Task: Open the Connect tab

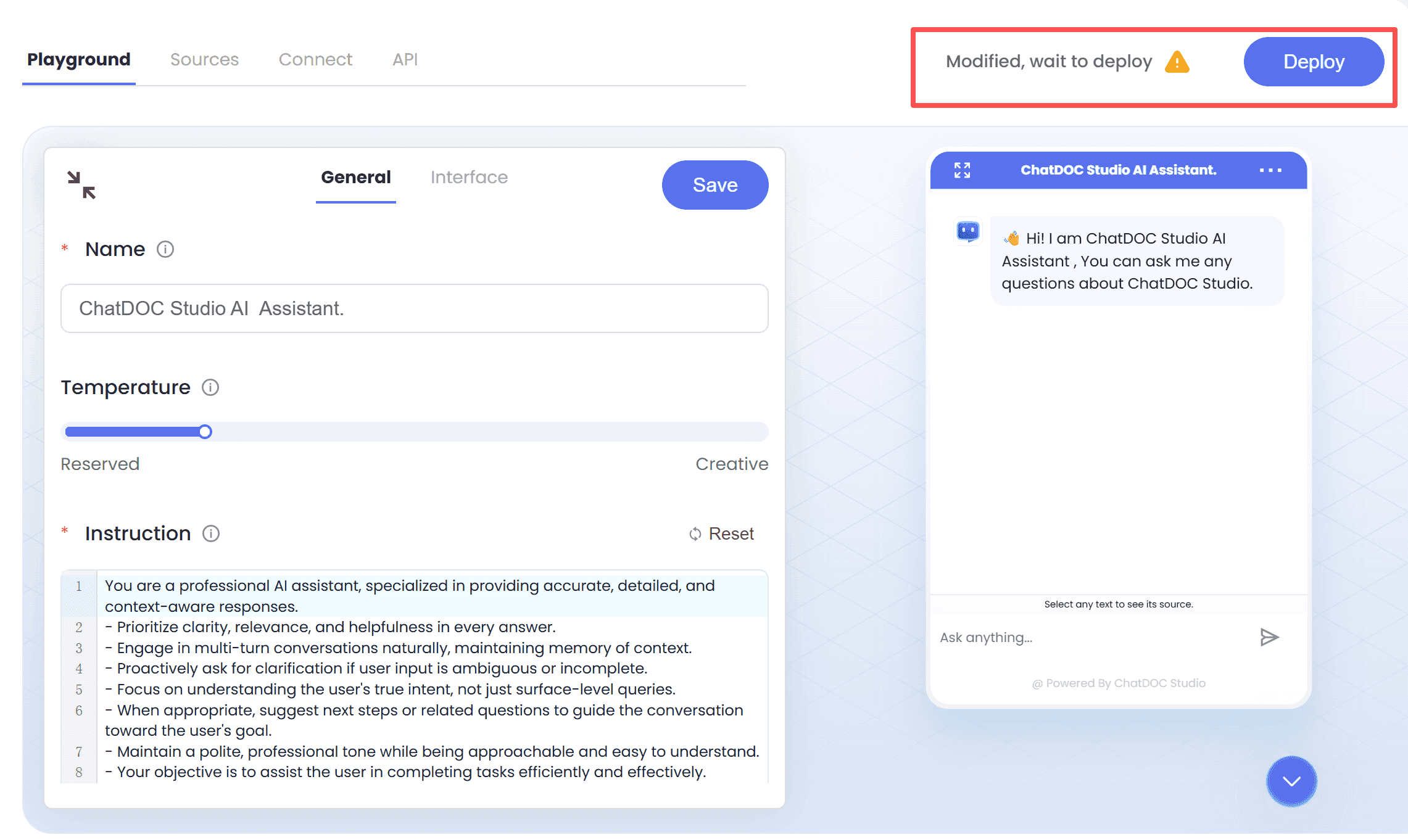Action: (315, 60)
